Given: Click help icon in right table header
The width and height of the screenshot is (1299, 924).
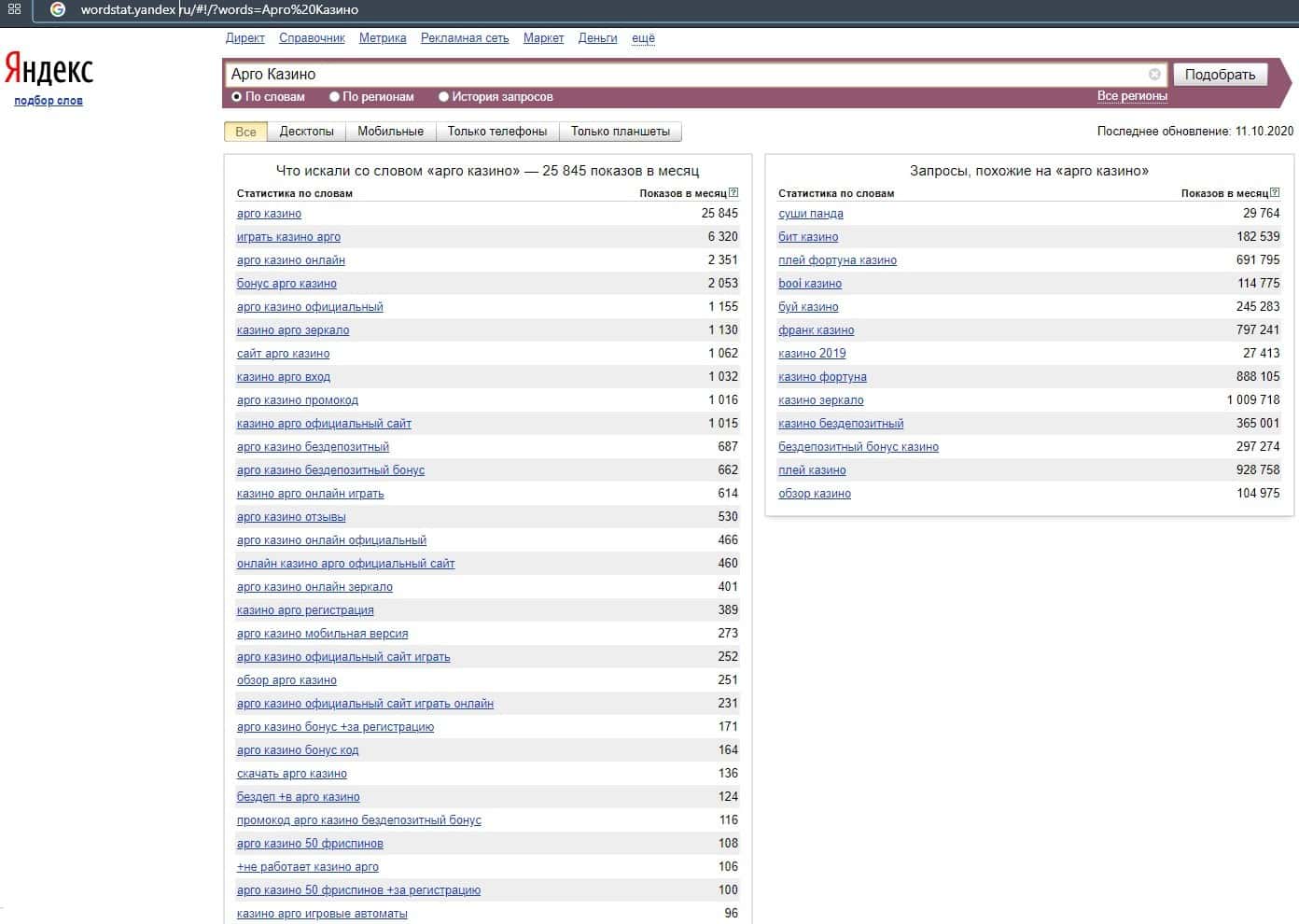Looking at the screenshot, I should coord(1275,193).
